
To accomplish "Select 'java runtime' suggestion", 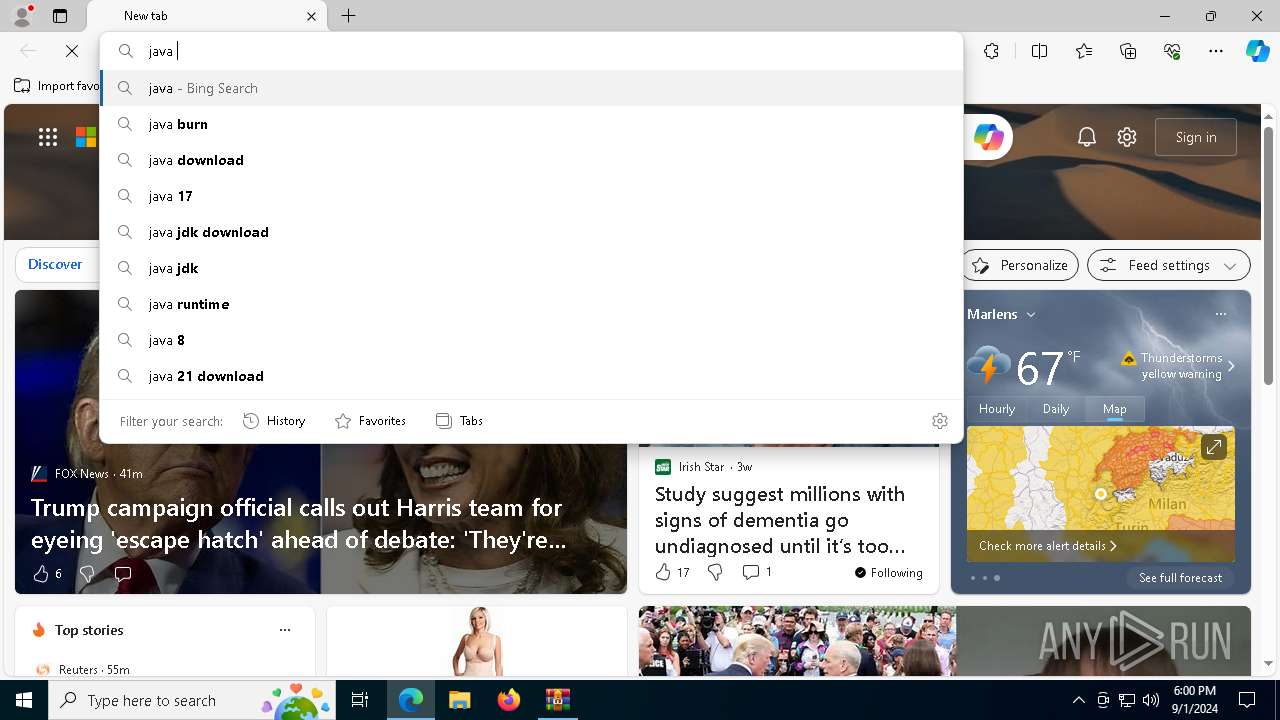I will click(x=532, y=304).
